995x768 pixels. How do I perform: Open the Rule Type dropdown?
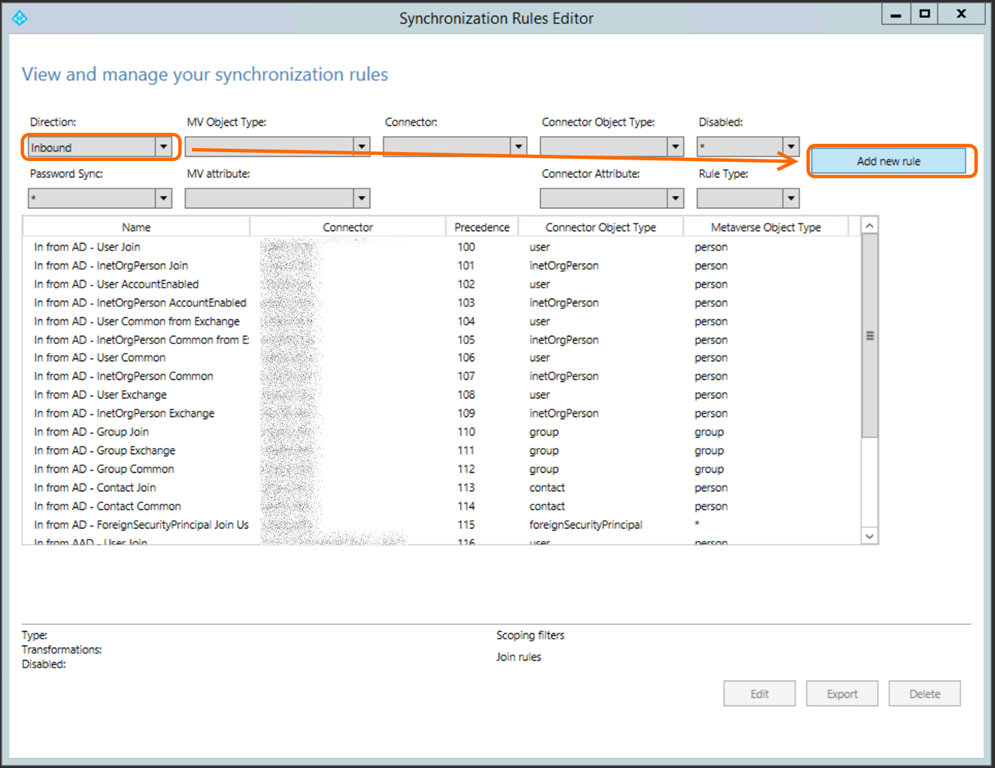tap(749, 199)
